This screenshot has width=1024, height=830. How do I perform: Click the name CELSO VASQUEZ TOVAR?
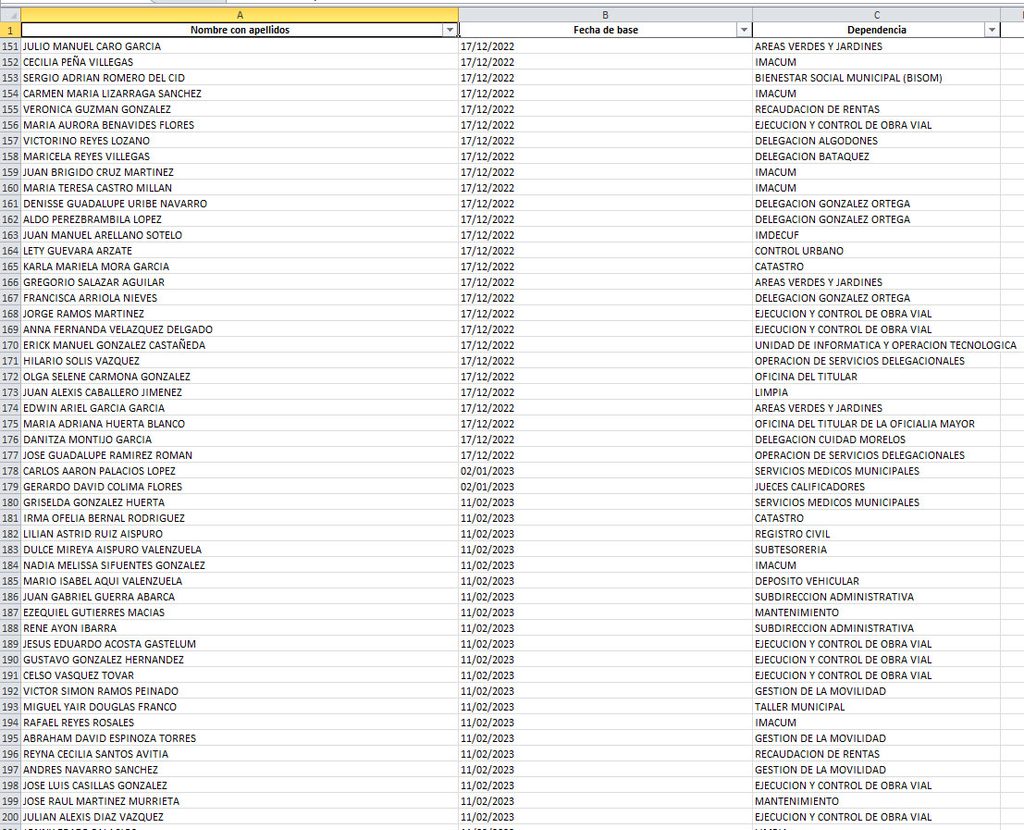78,675
